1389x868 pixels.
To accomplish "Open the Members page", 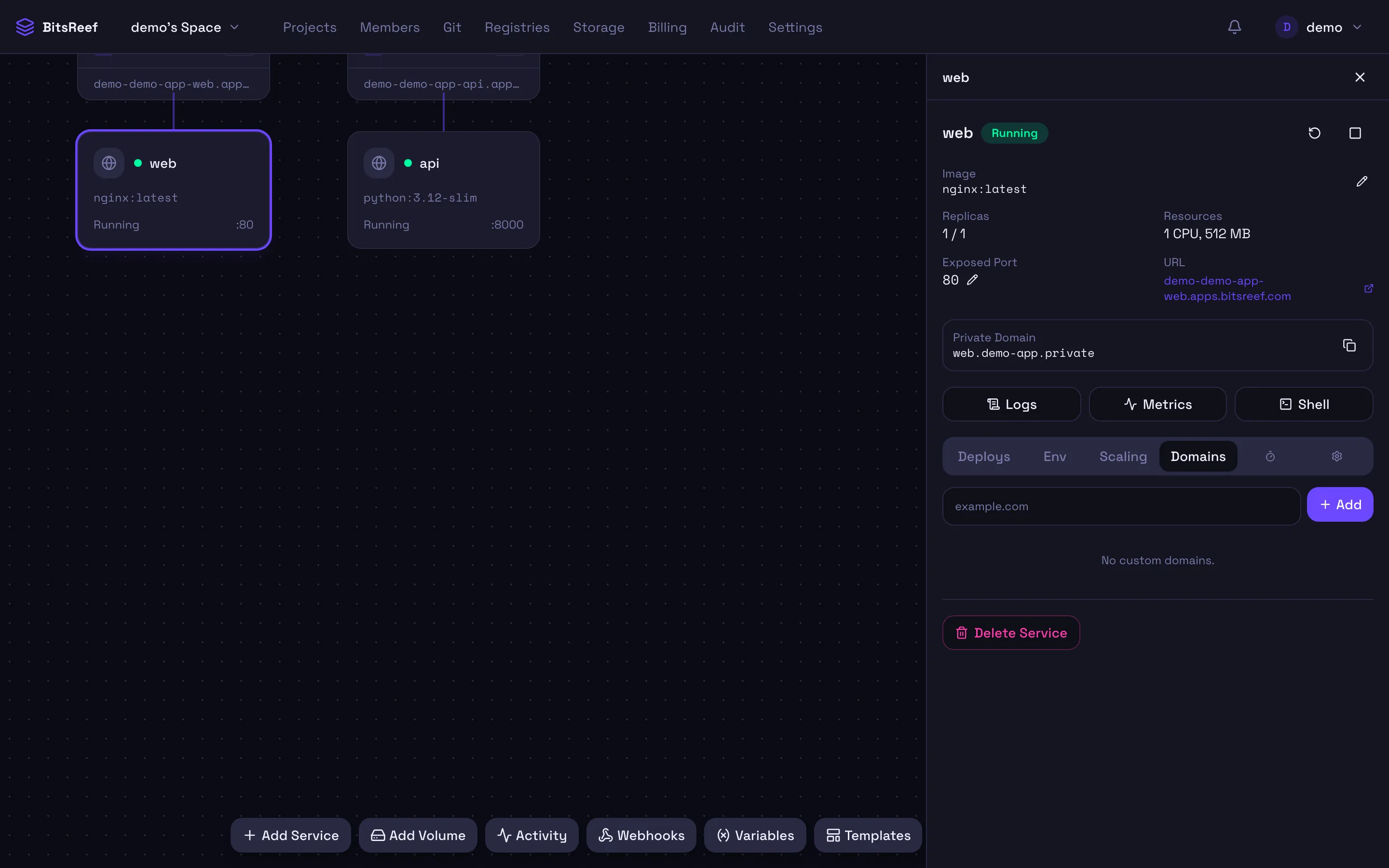I will (390, 27).
